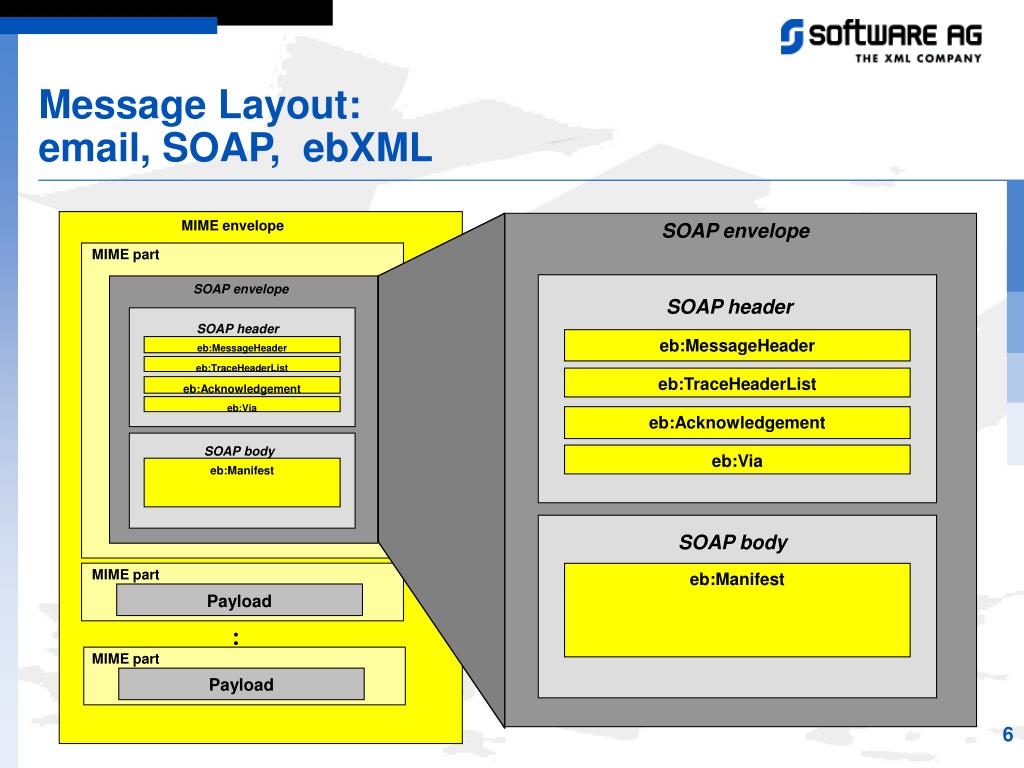The width and height of the screenshot is (1024, 768).
Task: Select the large 'eb:TraceHeaderList' yellow box
Action: click(737, 383)
